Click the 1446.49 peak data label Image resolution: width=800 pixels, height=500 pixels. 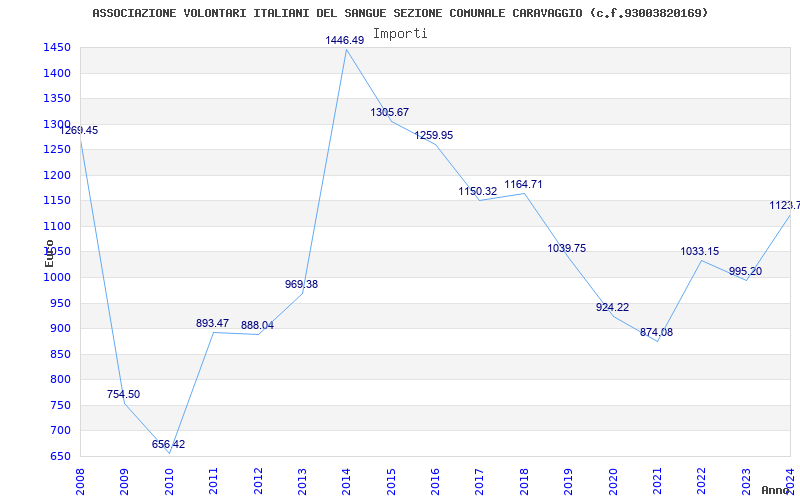point(345,40)
